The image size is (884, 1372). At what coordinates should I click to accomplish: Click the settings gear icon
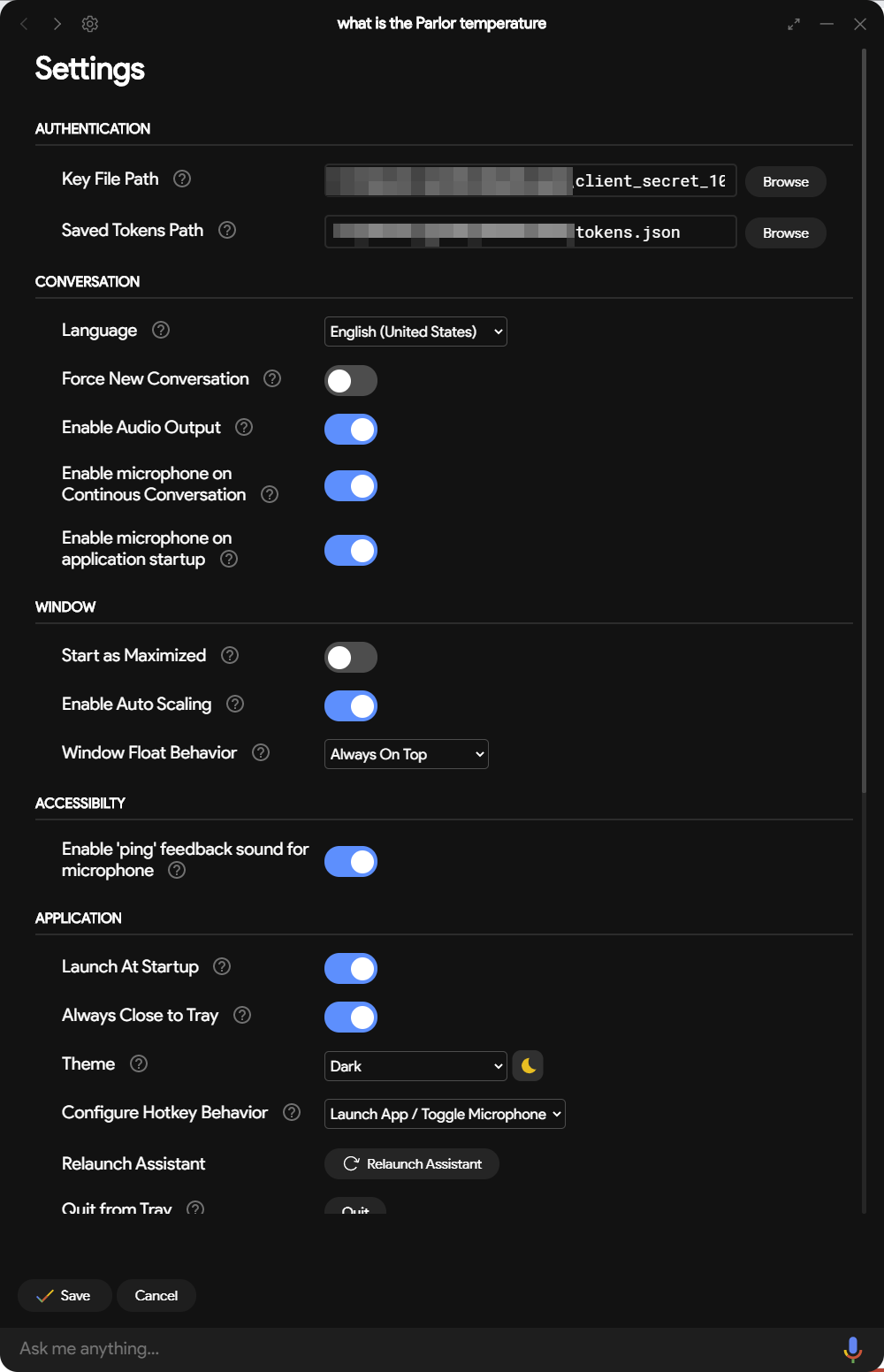point(89,24)
